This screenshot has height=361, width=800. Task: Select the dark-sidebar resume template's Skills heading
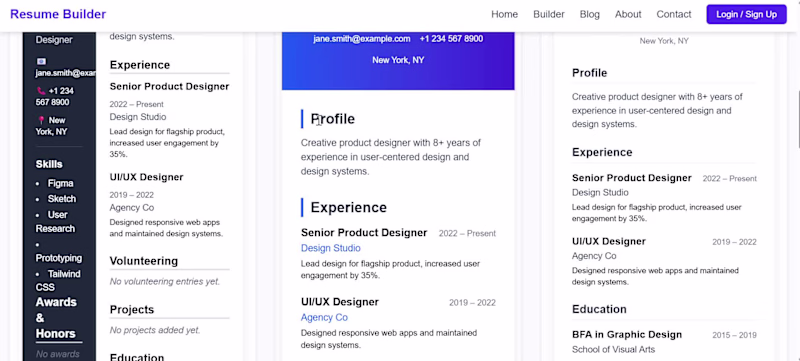click(49, 164)
